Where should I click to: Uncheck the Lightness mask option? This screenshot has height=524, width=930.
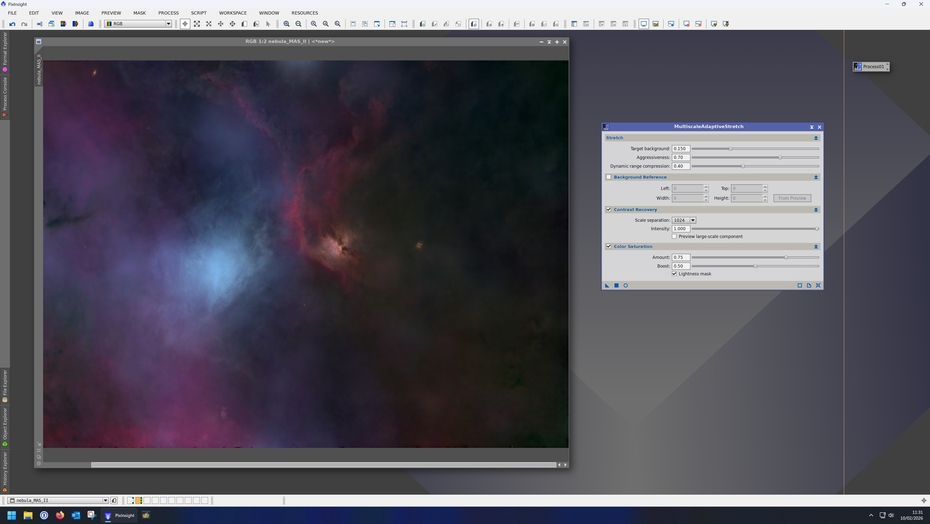point(675,273)
